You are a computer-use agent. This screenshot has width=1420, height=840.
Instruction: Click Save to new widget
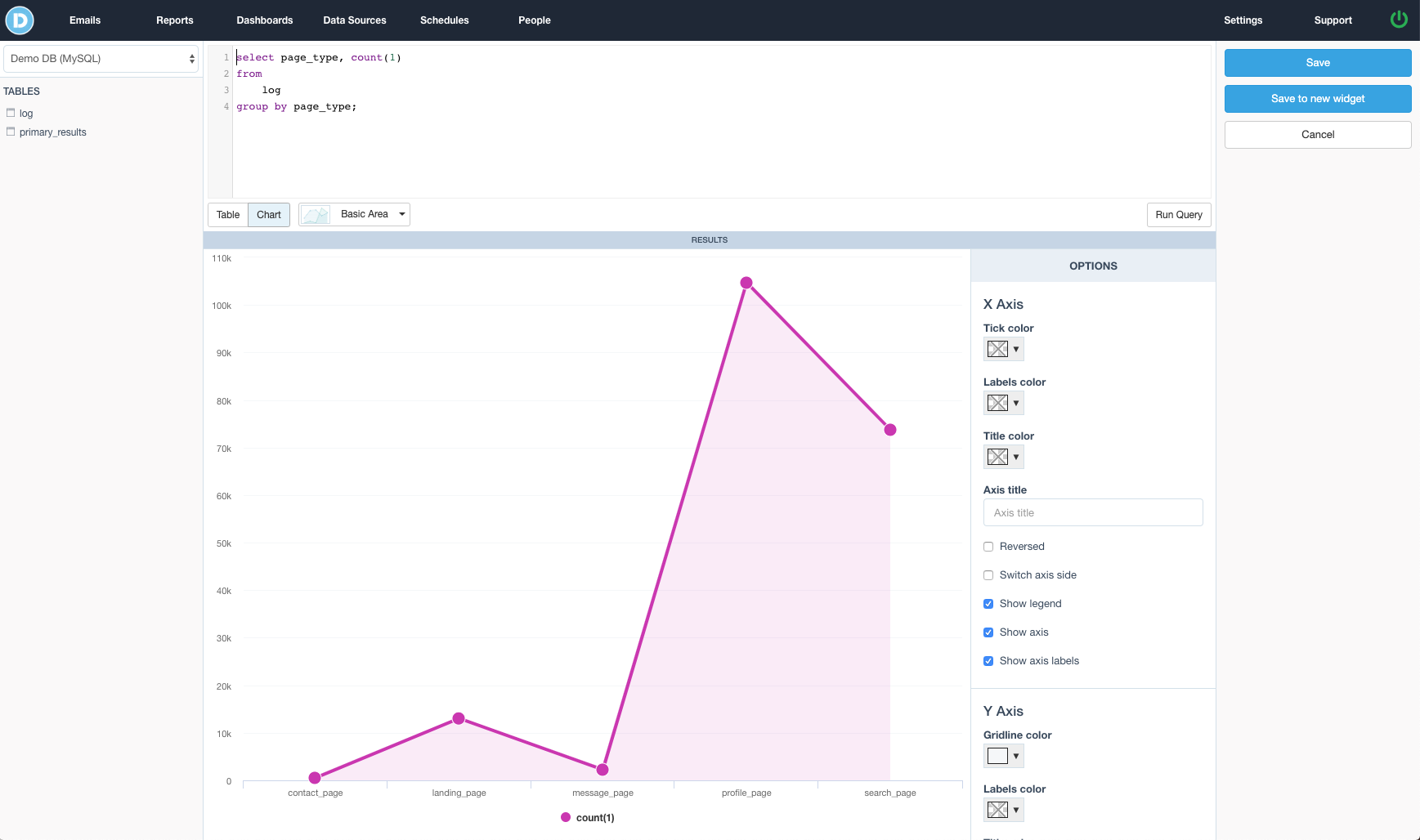click(1317, 98)
